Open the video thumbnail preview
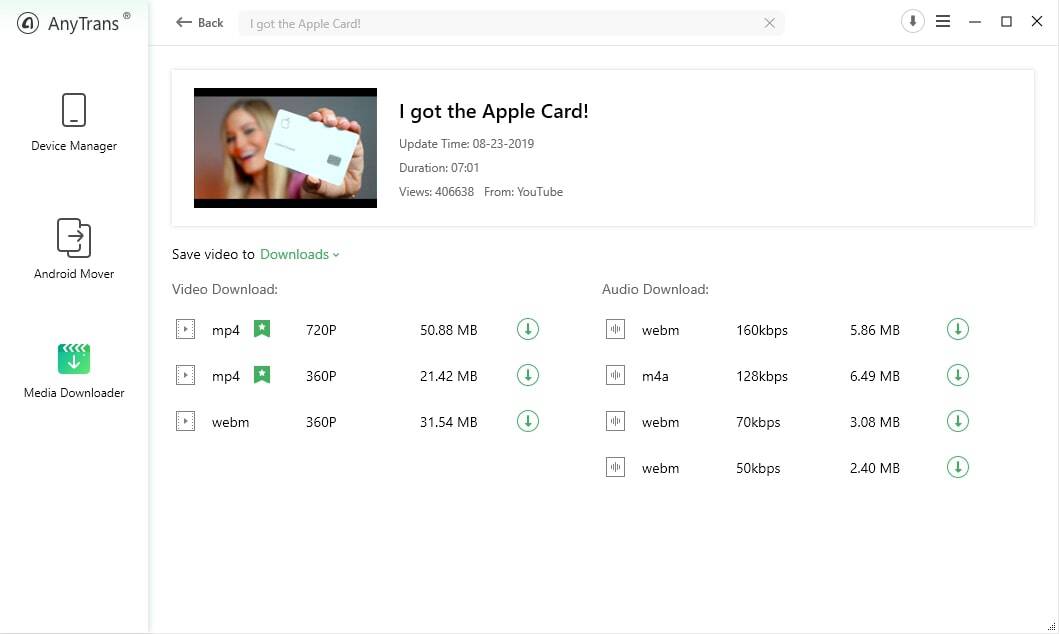 pyautogui.click(x=285, y=148)
